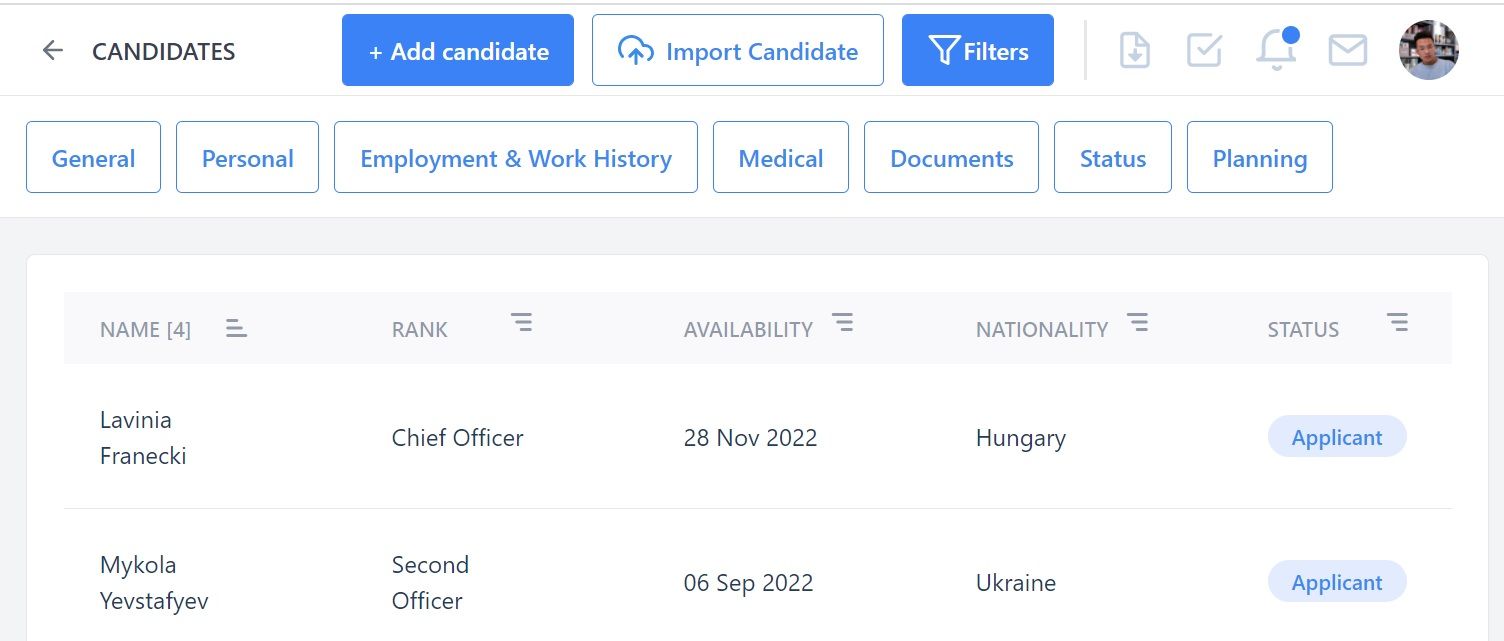Open the mail envelope icon
Screen dimensions: 1504x641
pos(1348,50)
